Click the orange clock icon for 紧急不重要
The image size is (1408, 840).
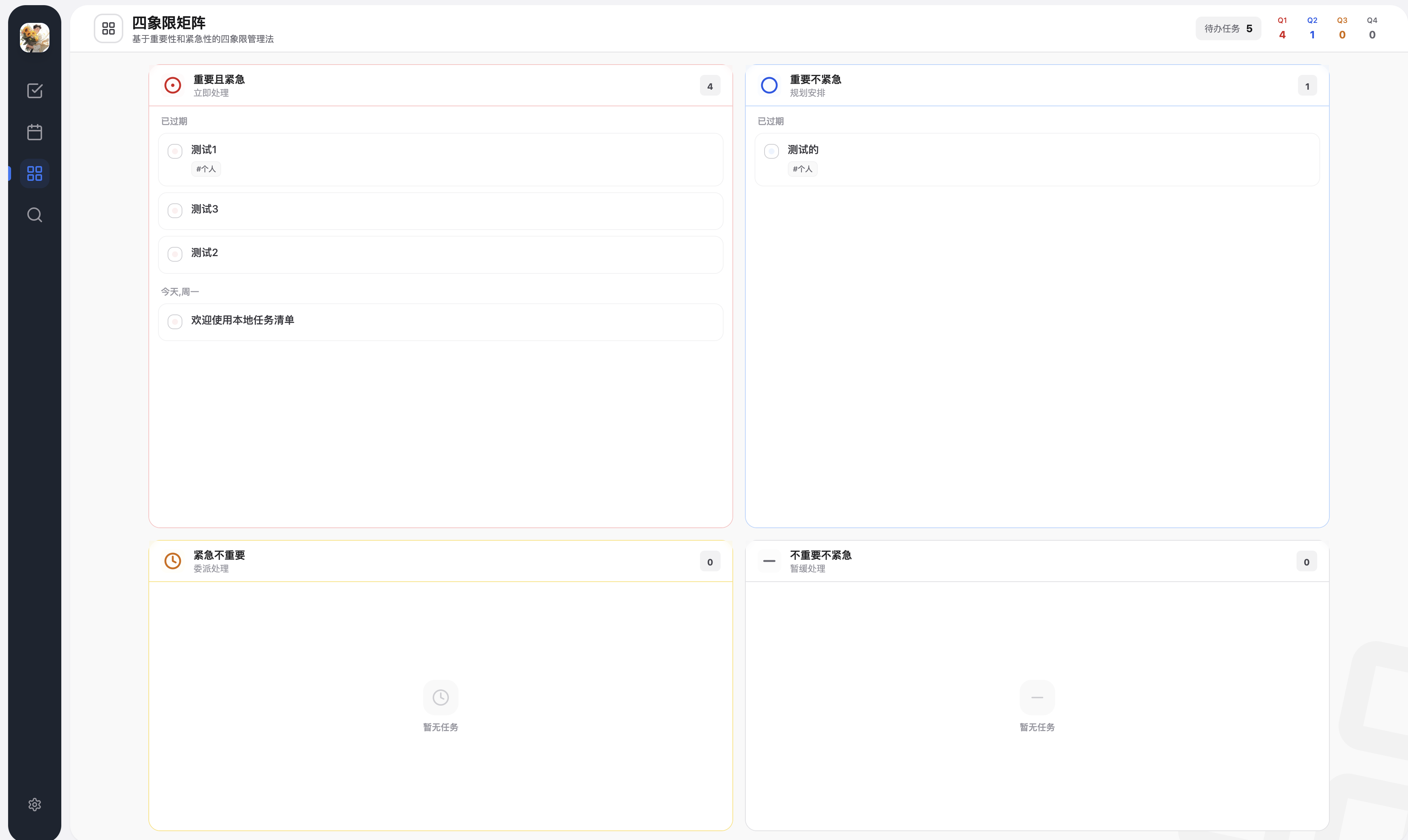click(x=173, y=561)
